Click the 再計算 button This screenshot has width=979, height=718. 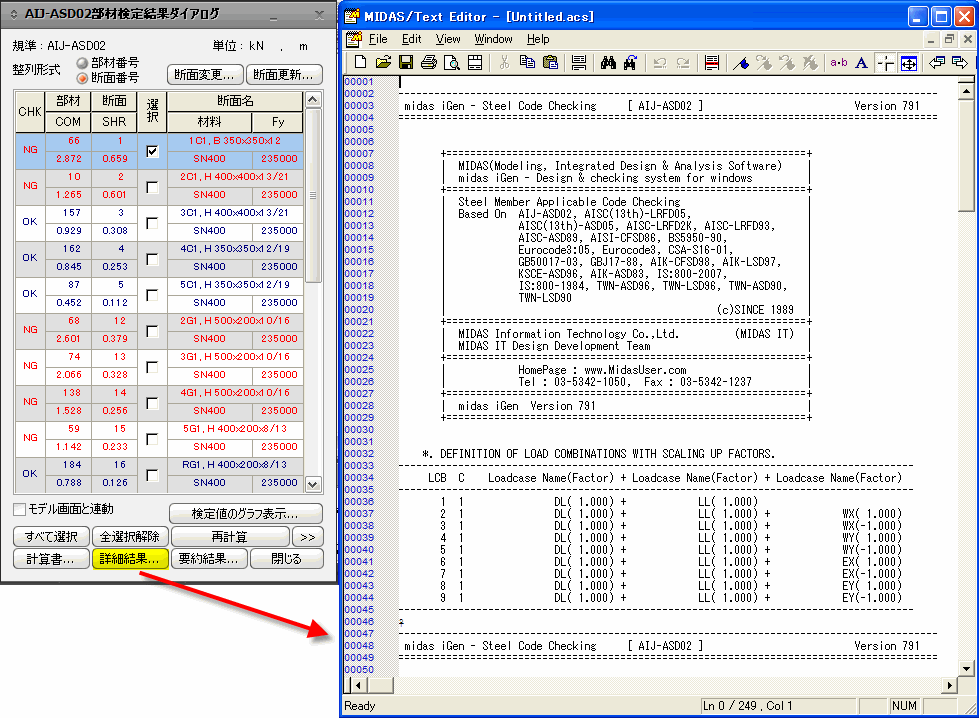pyautogui.click(x=229, y=536)
